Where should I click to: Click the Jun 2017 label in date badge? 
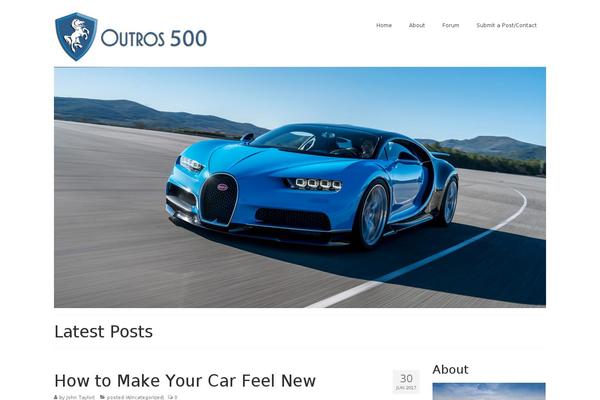point(406,388)
